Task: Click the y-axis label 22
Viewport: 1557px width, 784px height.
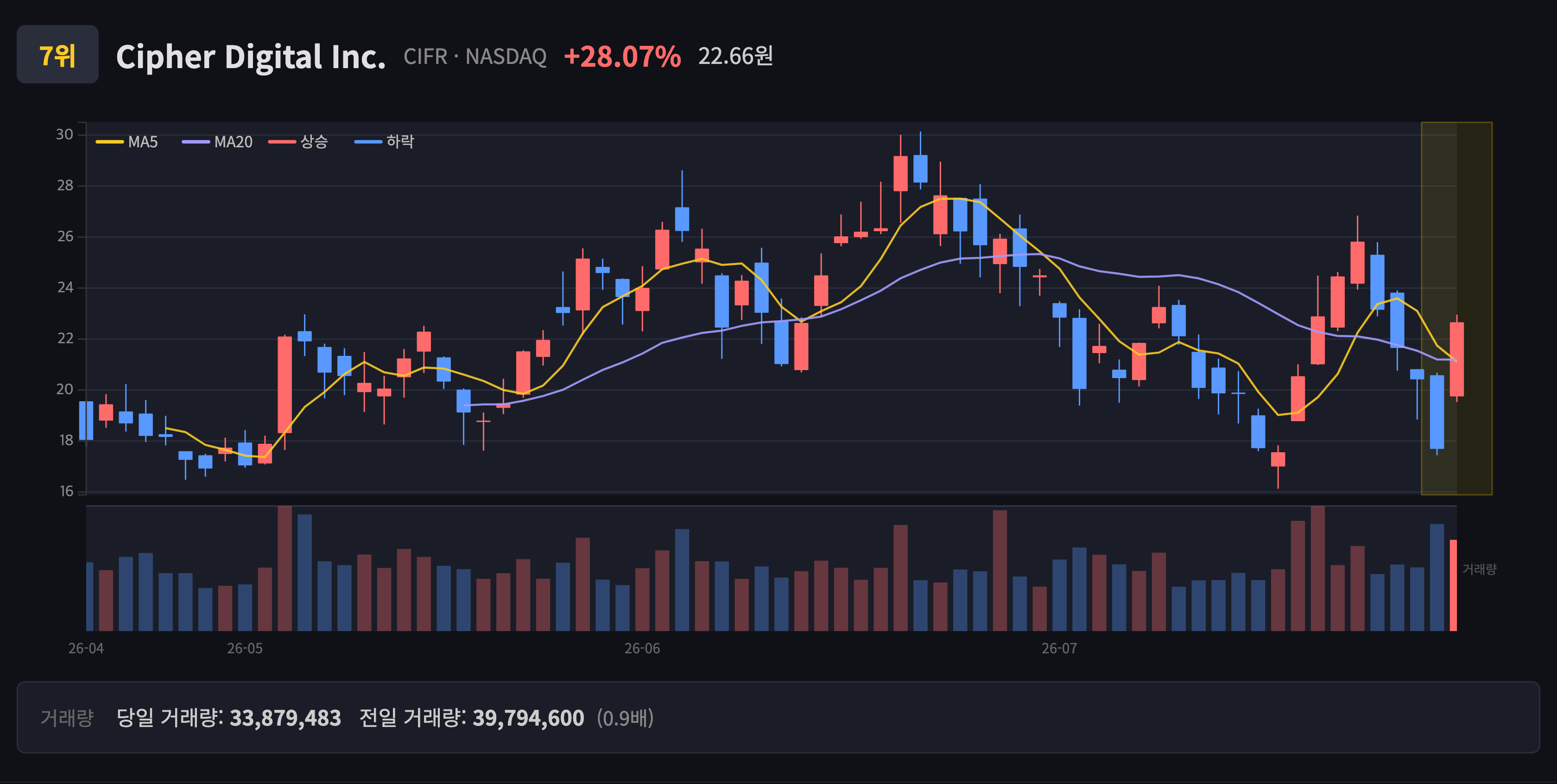Action: 65,338
